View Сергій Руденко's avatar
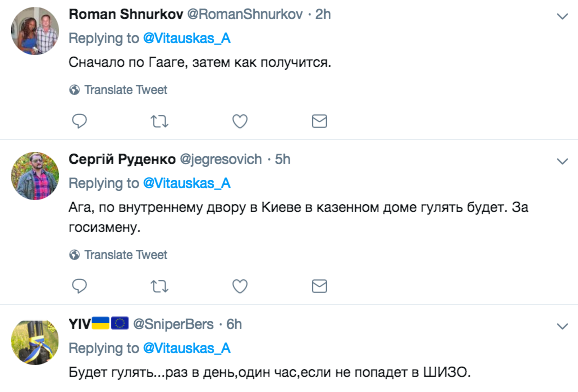 pos(35,176)
